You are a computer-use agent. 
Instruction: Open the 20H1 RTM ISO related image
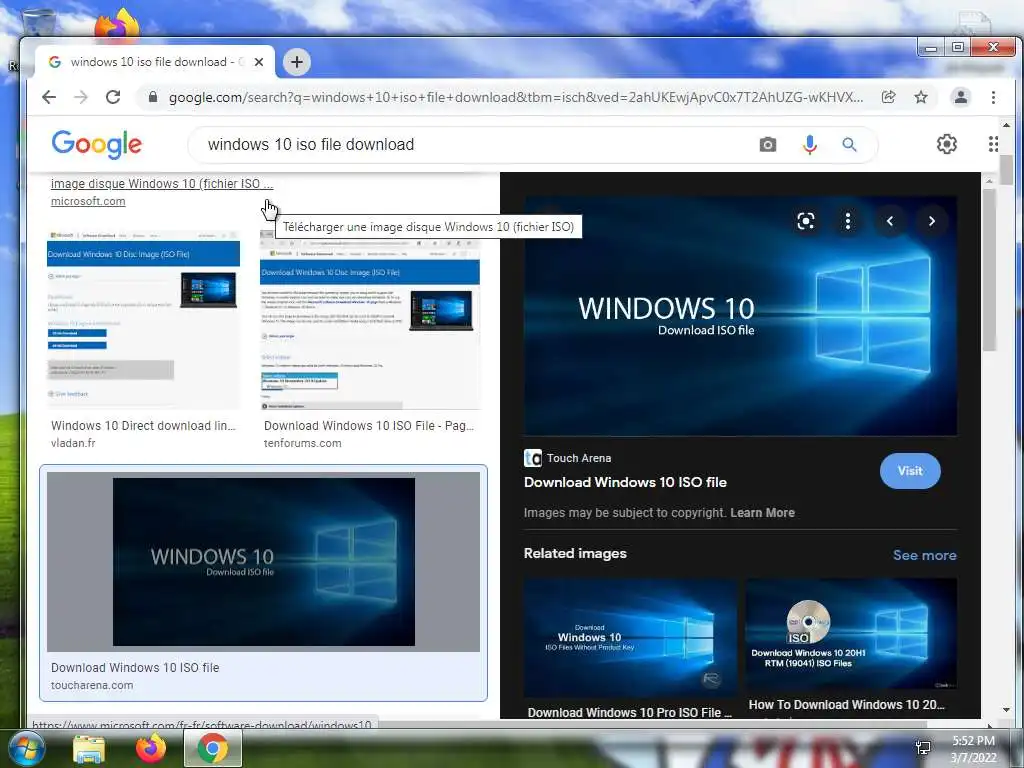(x=851, y=633)
